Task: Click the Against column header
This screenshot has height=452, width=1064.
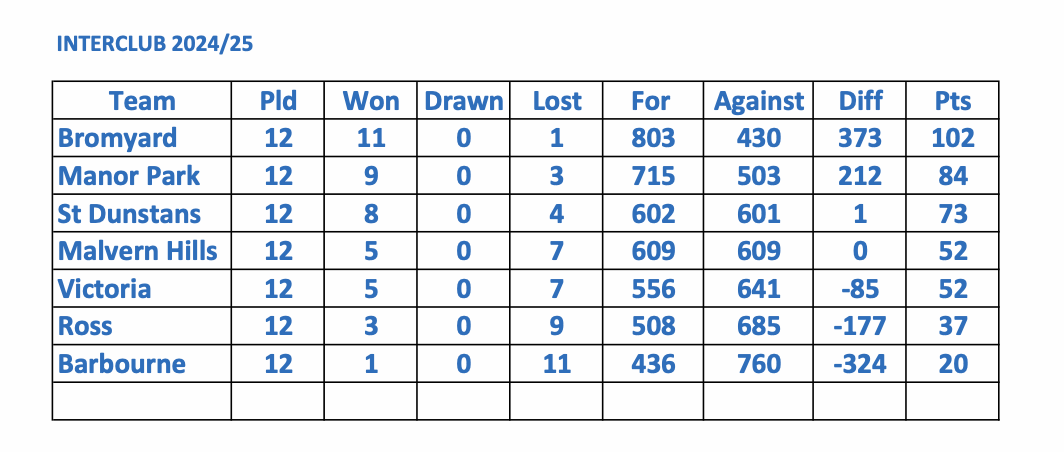Action: [758, 101]
